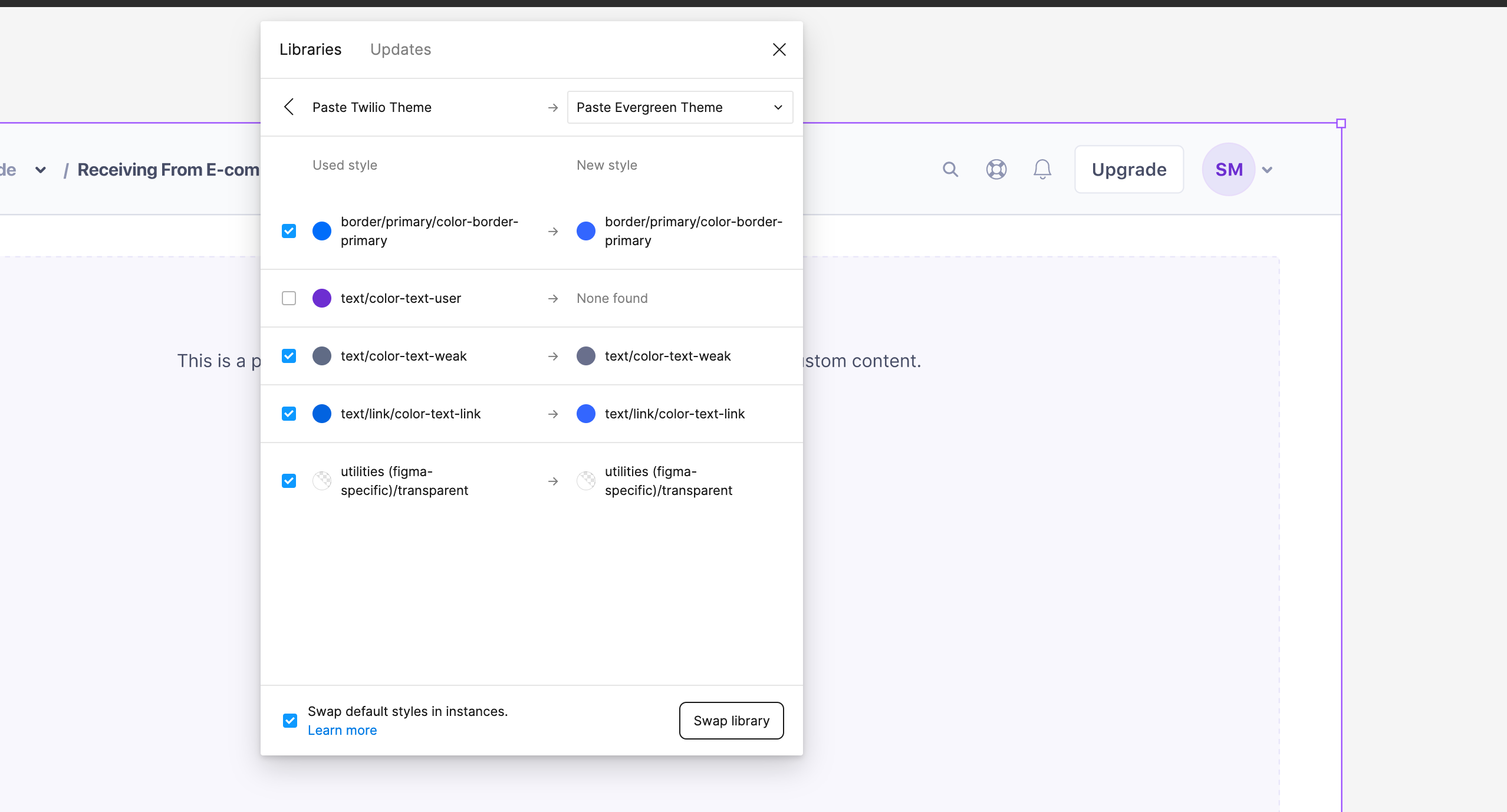This screenshot has height=812, width=1507.
Task: Click the Swap library button
Action: pyautogui.click(x=731, y=721)
